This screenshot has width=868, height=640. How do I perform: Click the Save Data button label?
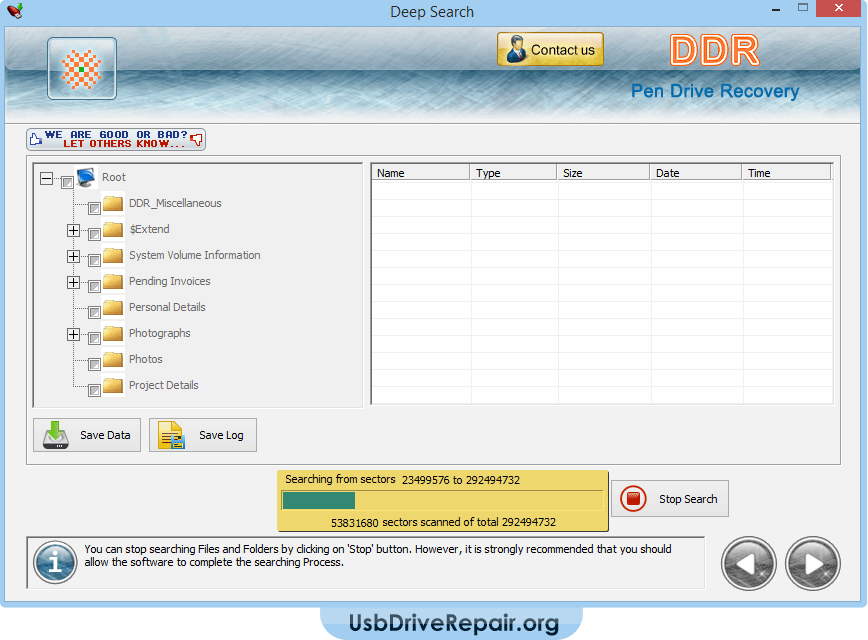(x=105, y=435)
